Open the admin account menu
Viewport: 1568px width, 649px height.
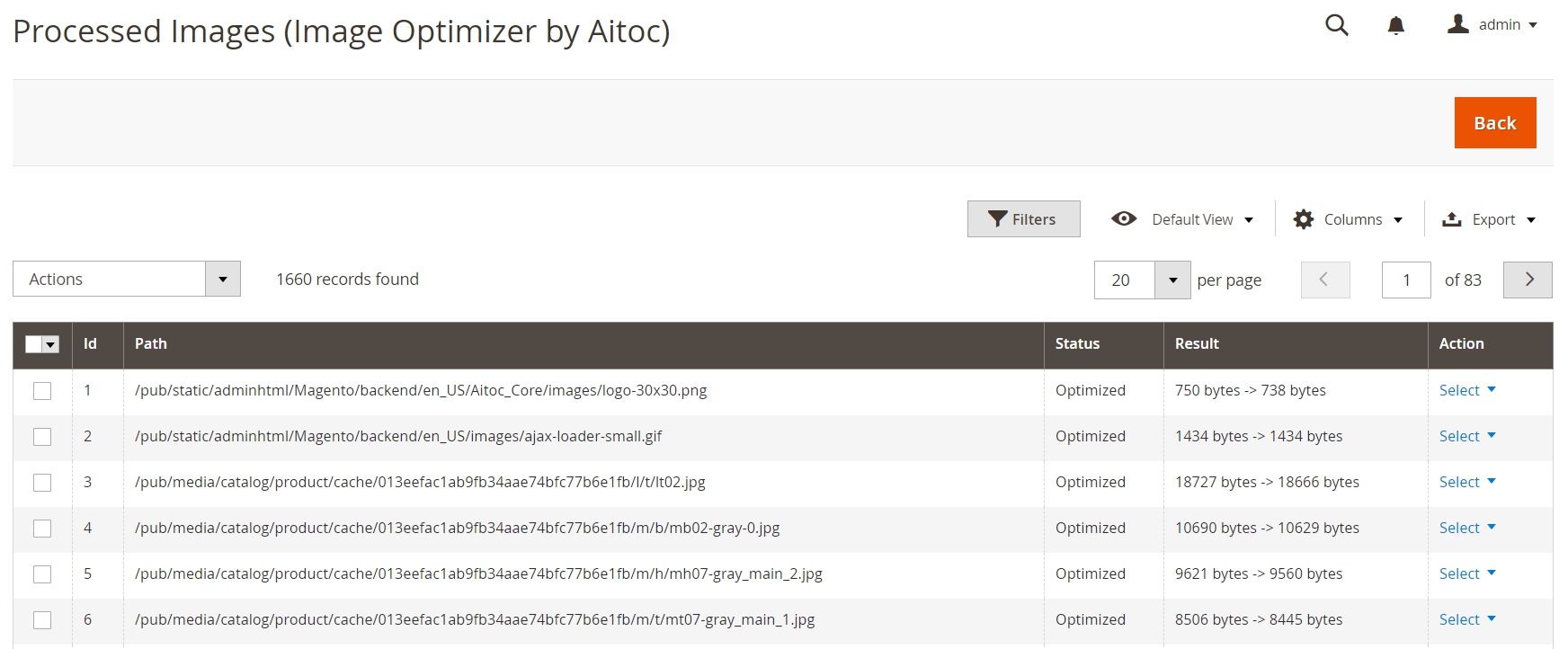(x=1492, y=24)
